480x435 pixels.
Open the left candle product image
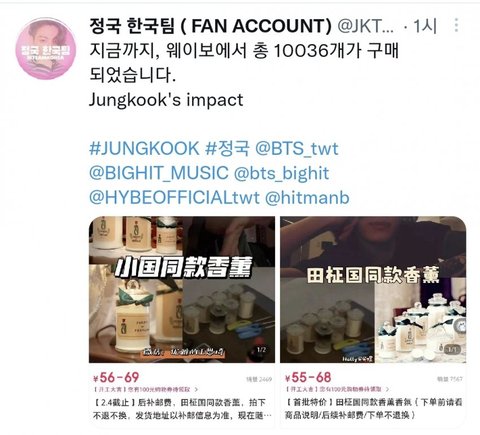click(x=182, y=289)
